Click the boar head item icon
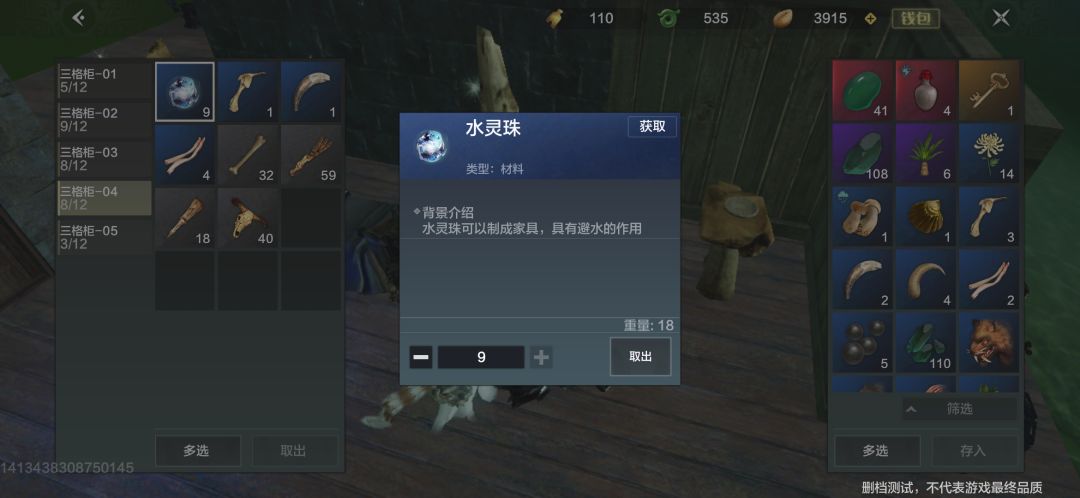The width and height of the screenshot is (1080, 498). [988, 342]
